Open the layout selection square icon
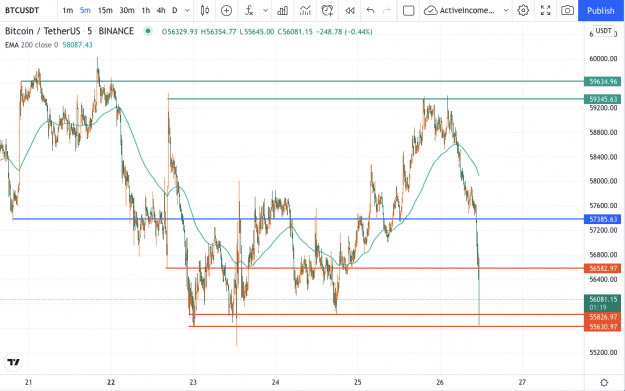This screenshot has height=391, width=625. coord(409,10)
